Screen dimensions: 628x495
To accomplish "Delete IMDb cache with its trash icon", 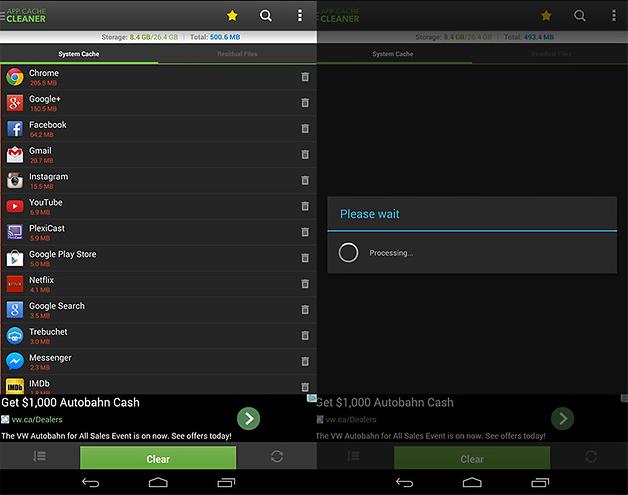I will point(305,387).
